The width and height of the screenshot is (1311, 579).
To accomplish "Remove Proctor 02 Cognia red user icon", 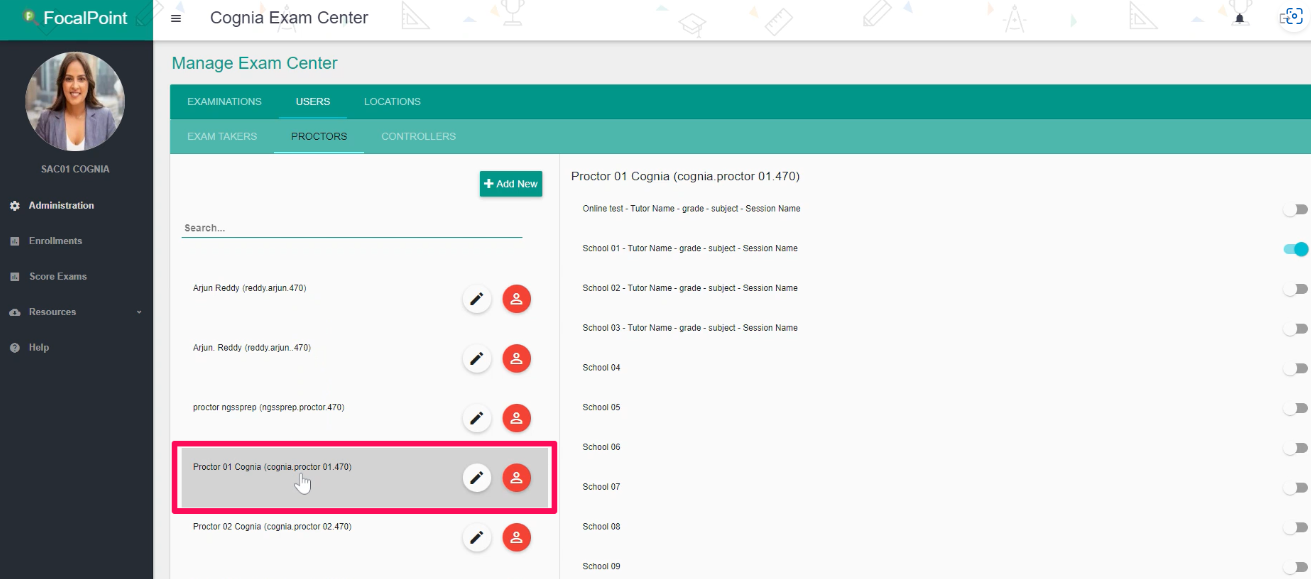I will (516, 538).
